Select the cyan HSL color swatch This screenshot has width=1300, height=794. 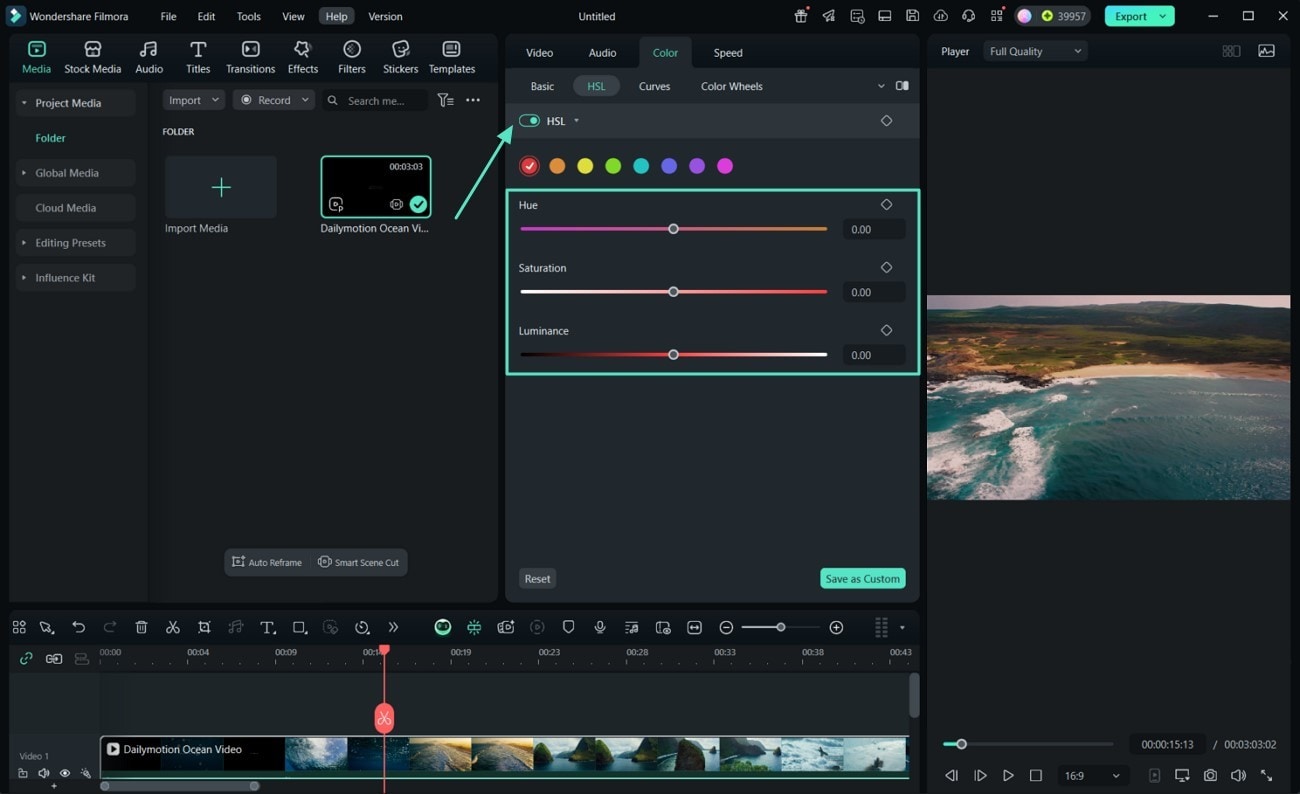641,166
